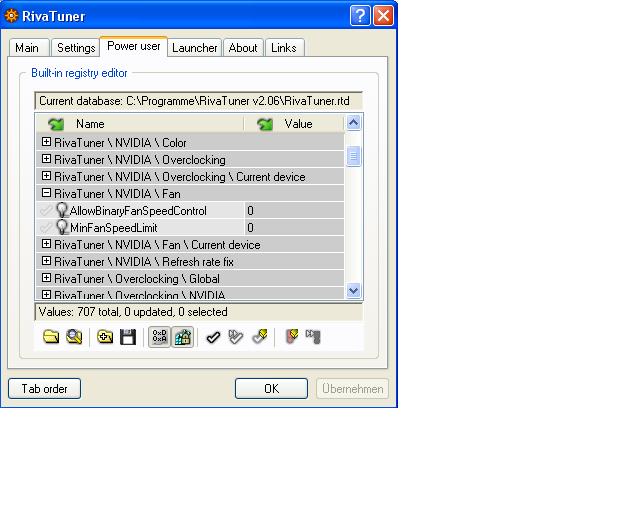Screen dimensions: 640x512
Task: Click the AllowBinaryFanSpeedControl entry name
Action: (138, 211)
